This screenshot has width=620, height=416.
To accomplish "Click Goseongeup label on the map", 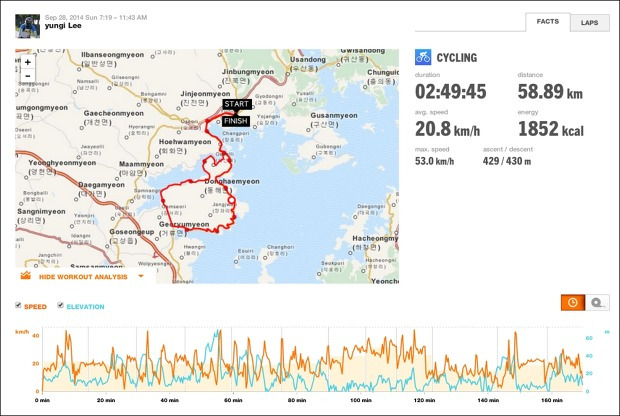I will 132,232.
